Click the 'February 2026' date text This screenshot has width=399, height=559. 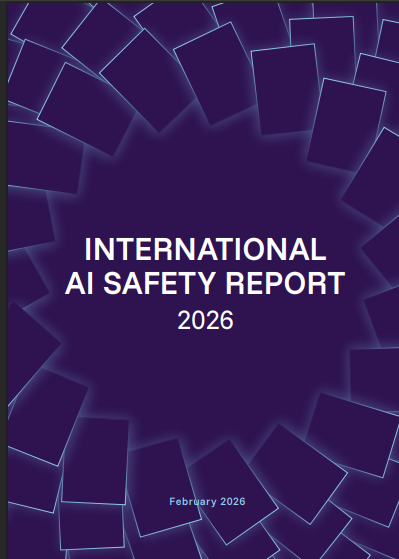point(207,502)
